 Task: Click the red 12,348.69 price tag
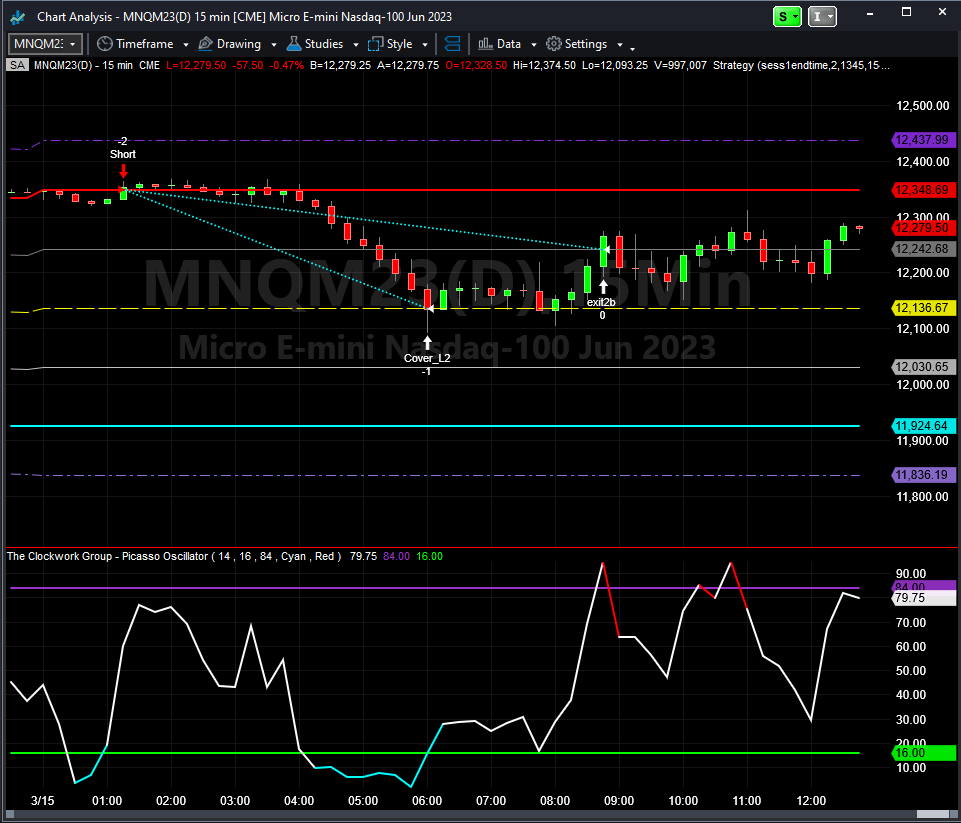tap(922, 190)
